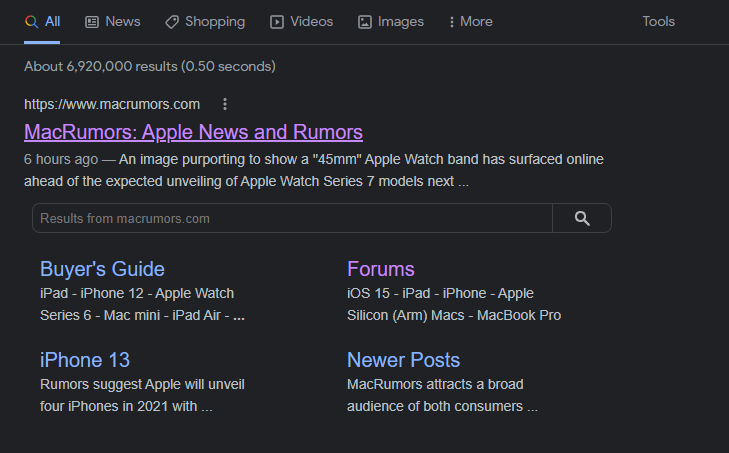Click the vertical dots icon beside More

[x=451, y=22]
